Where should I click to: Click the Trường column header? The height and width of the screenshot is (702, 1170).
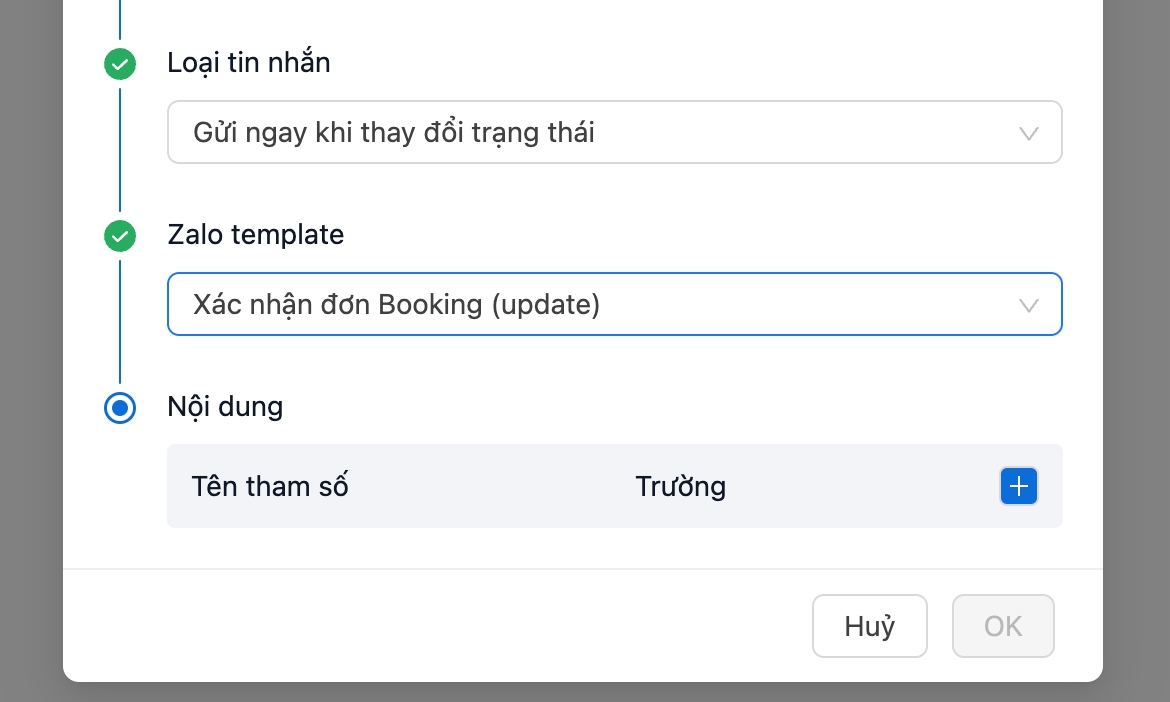click(x=680, y=487)
